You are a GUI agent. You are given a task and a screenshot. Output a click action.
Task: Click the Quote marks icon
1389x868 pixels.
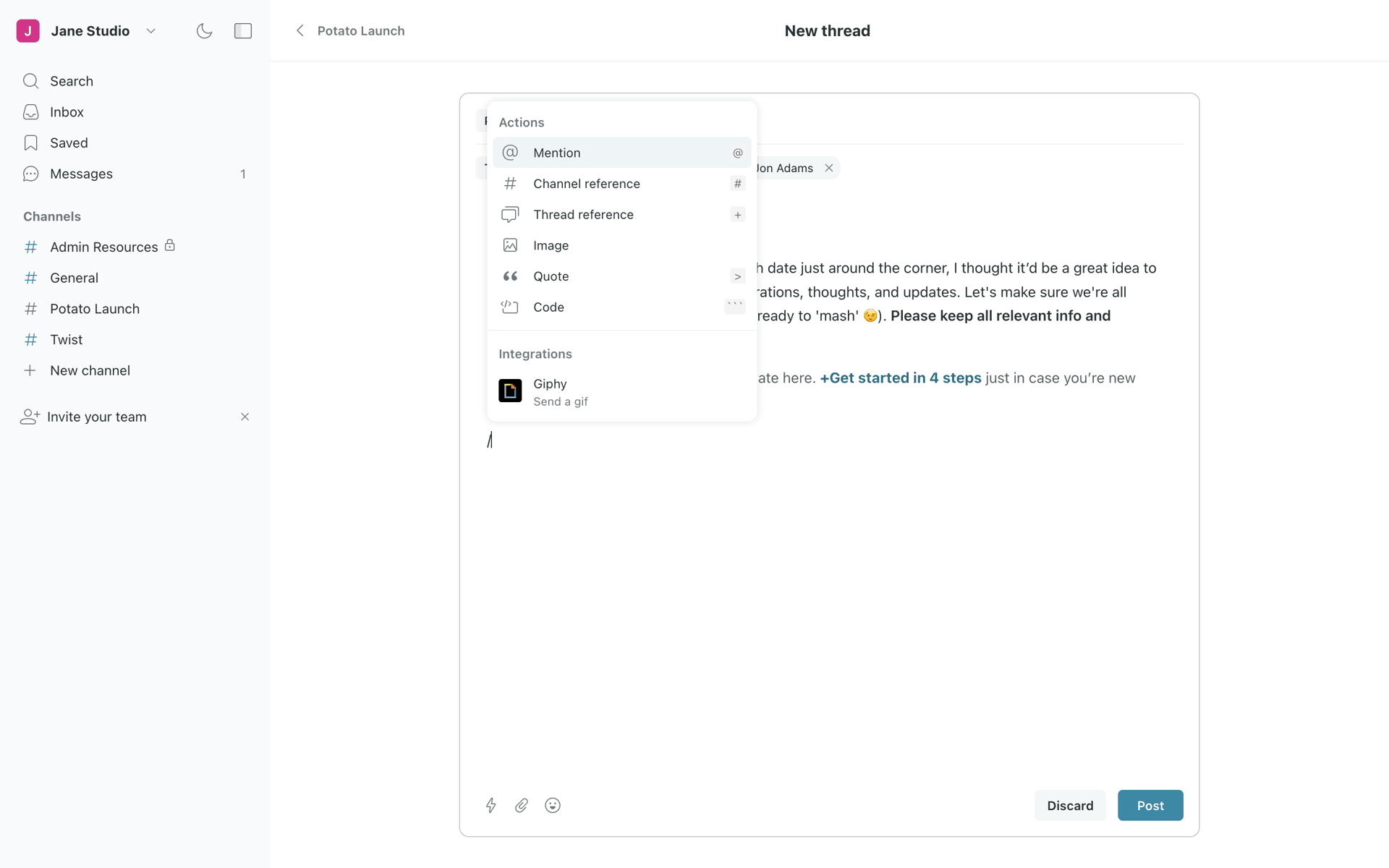click(x=510, y=276)
